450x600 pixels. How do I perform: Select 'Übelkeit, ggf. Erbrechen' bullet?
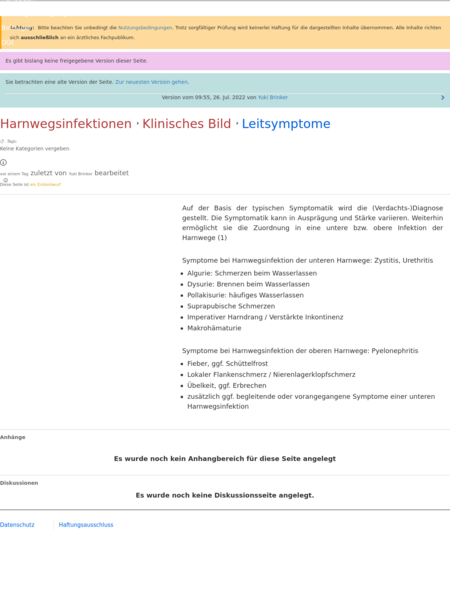227,386
